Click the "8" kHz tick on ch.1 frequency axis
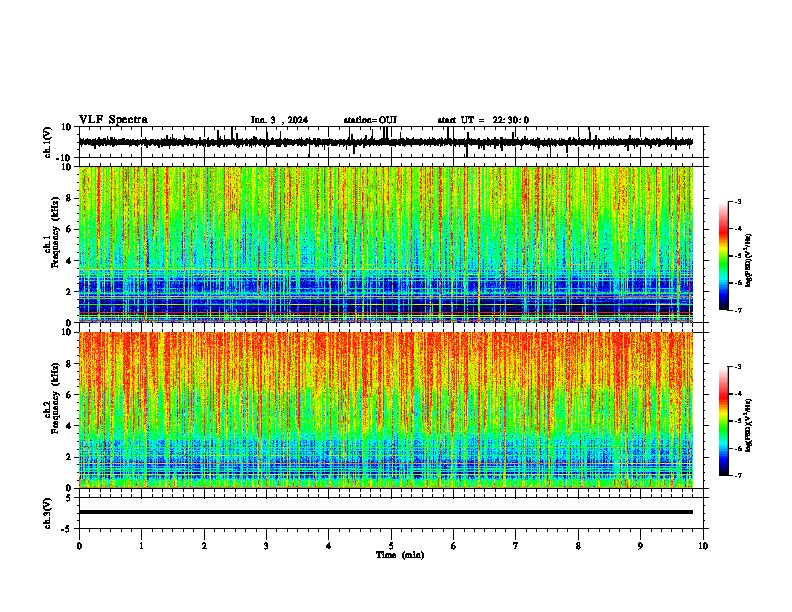Image resolution: width=792 pixels, height=612 pixels. point(69,198)
